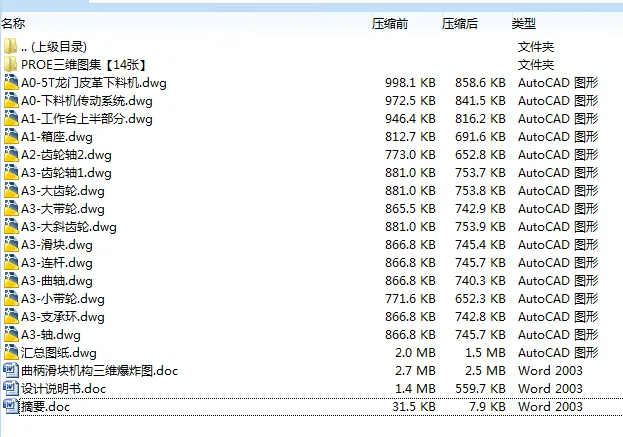This screenshot has width=623, height=437.
Task: Click the 740.3 KB compressed size
Action: (x=480, y=281)
